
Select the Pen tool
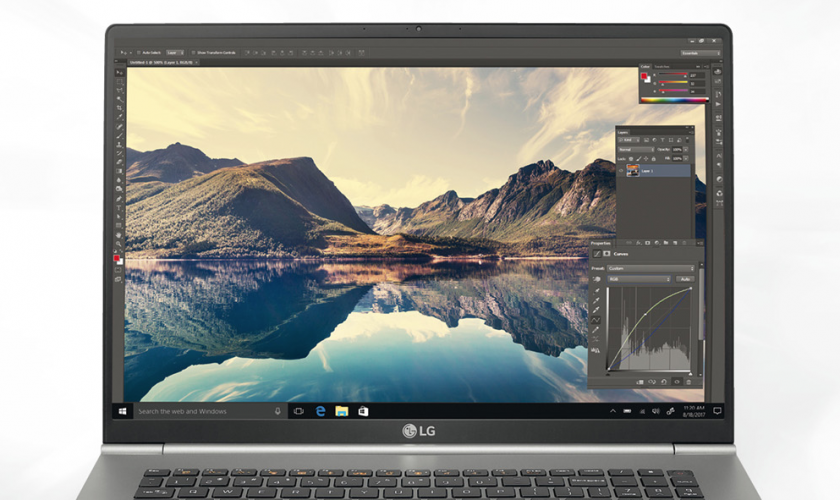(x=119, y=199)
